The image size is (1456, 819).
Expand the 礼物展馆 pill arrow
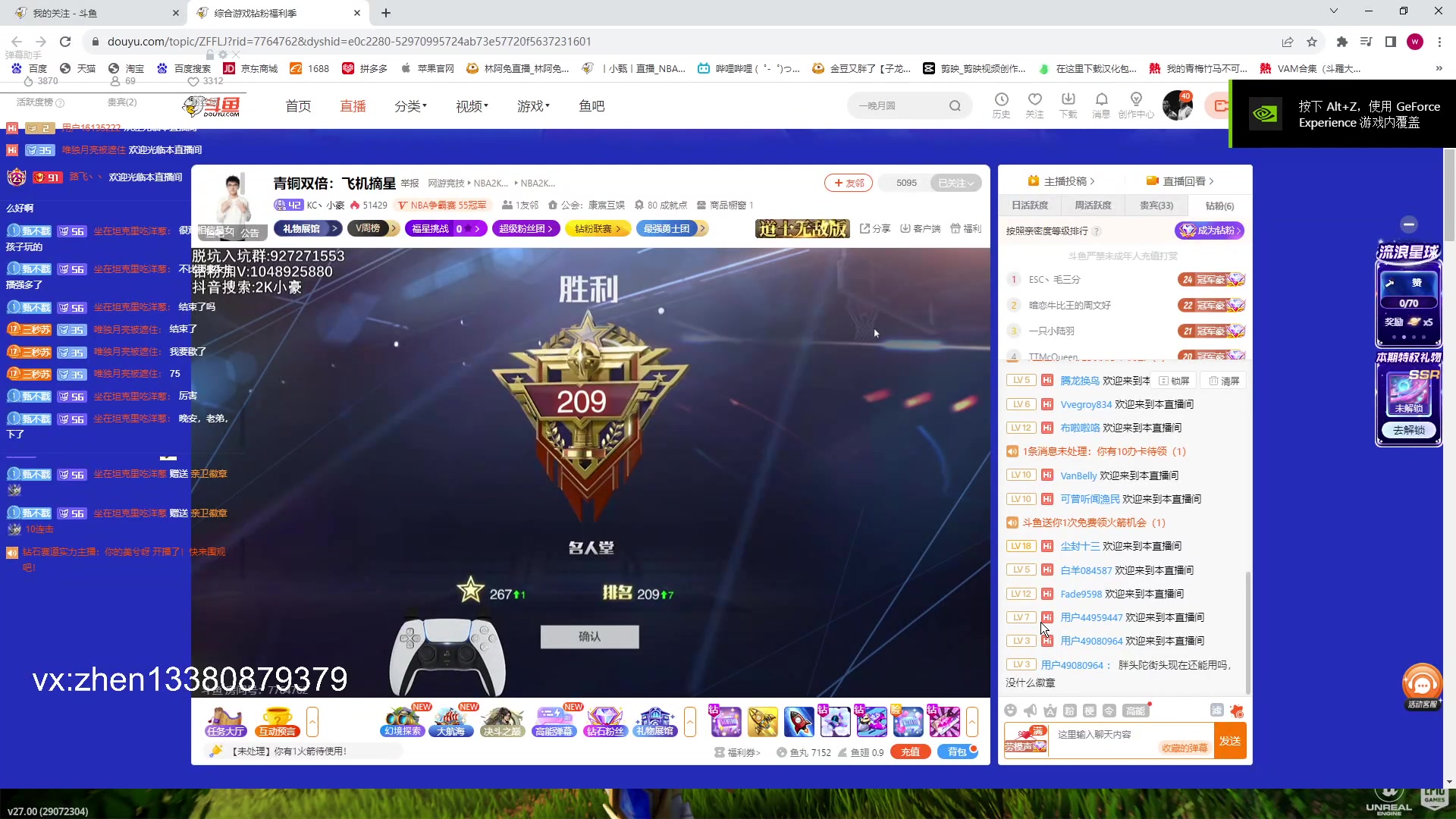coord(334,228)
